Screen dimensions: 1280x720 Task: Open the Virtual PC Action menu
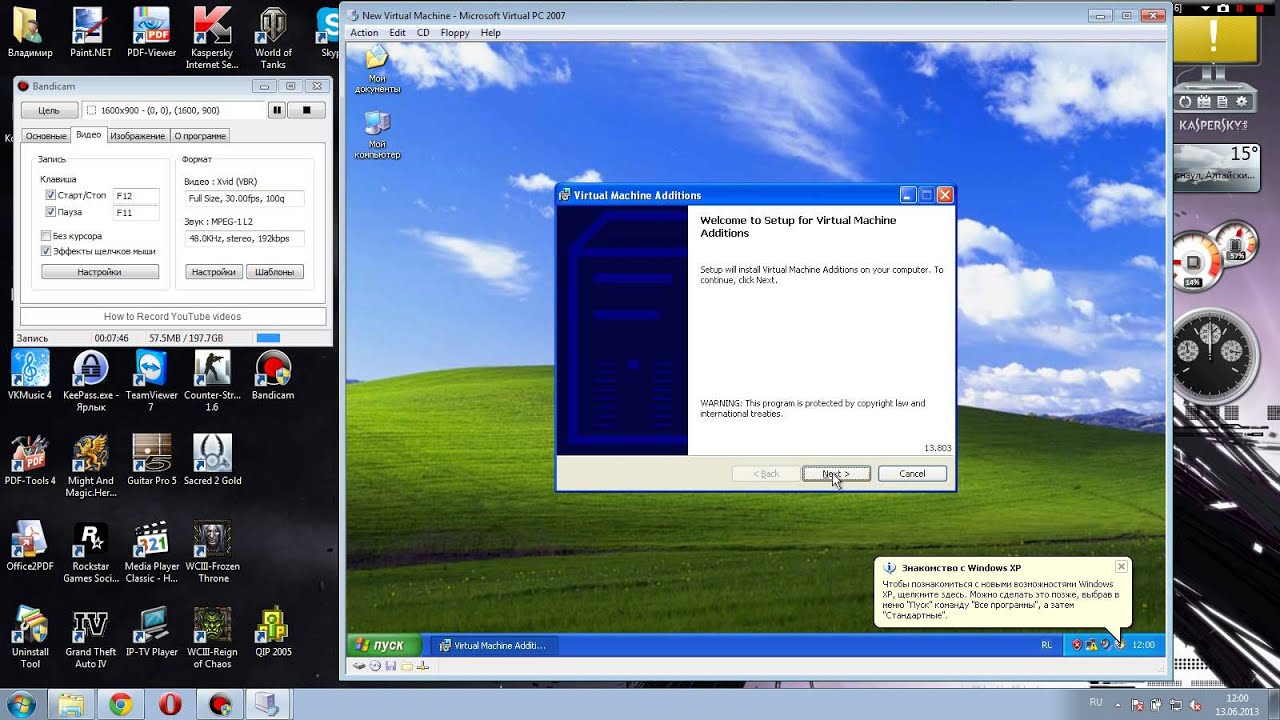click(x=364, y=32)
